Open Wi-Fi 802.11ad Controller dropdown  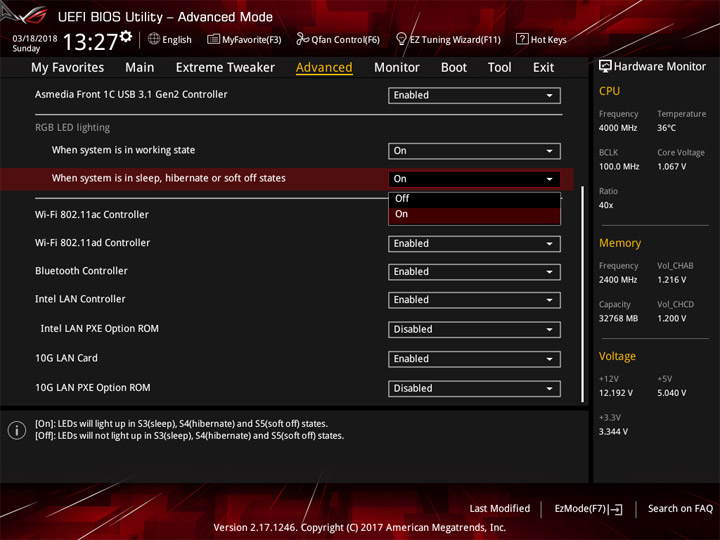tap(474, 243)
